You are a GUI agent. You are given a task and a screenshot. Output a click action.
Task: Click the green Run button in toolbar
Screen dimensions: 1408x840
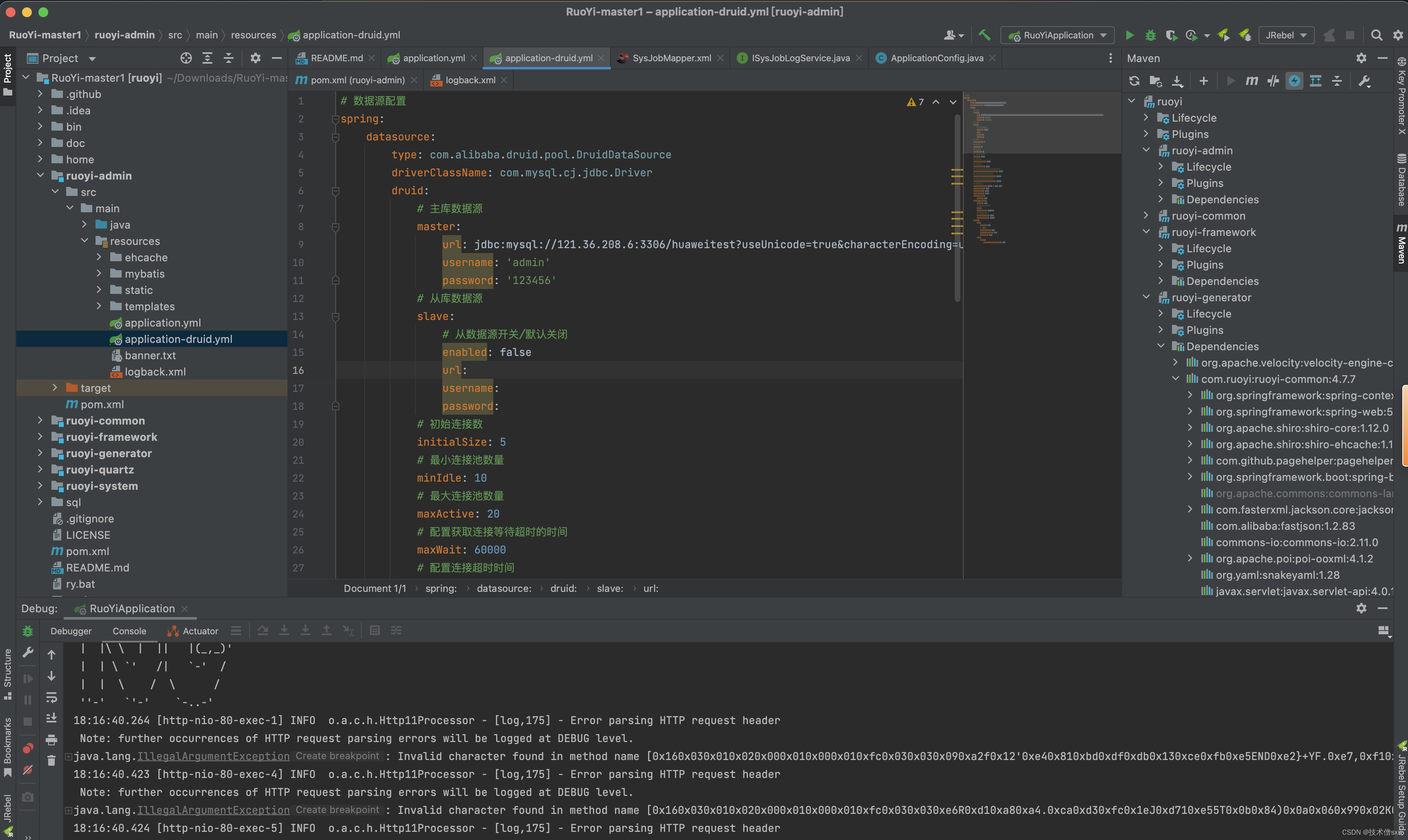pos(1129,35)
